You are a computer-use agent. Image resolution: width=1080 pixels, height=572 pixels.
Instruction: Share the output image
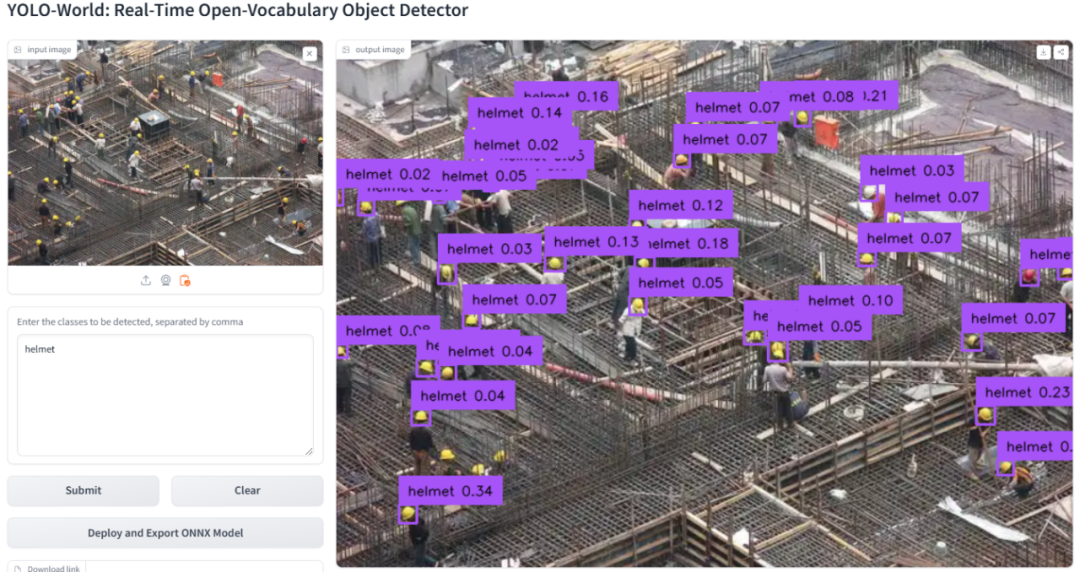pos(1061,52)
